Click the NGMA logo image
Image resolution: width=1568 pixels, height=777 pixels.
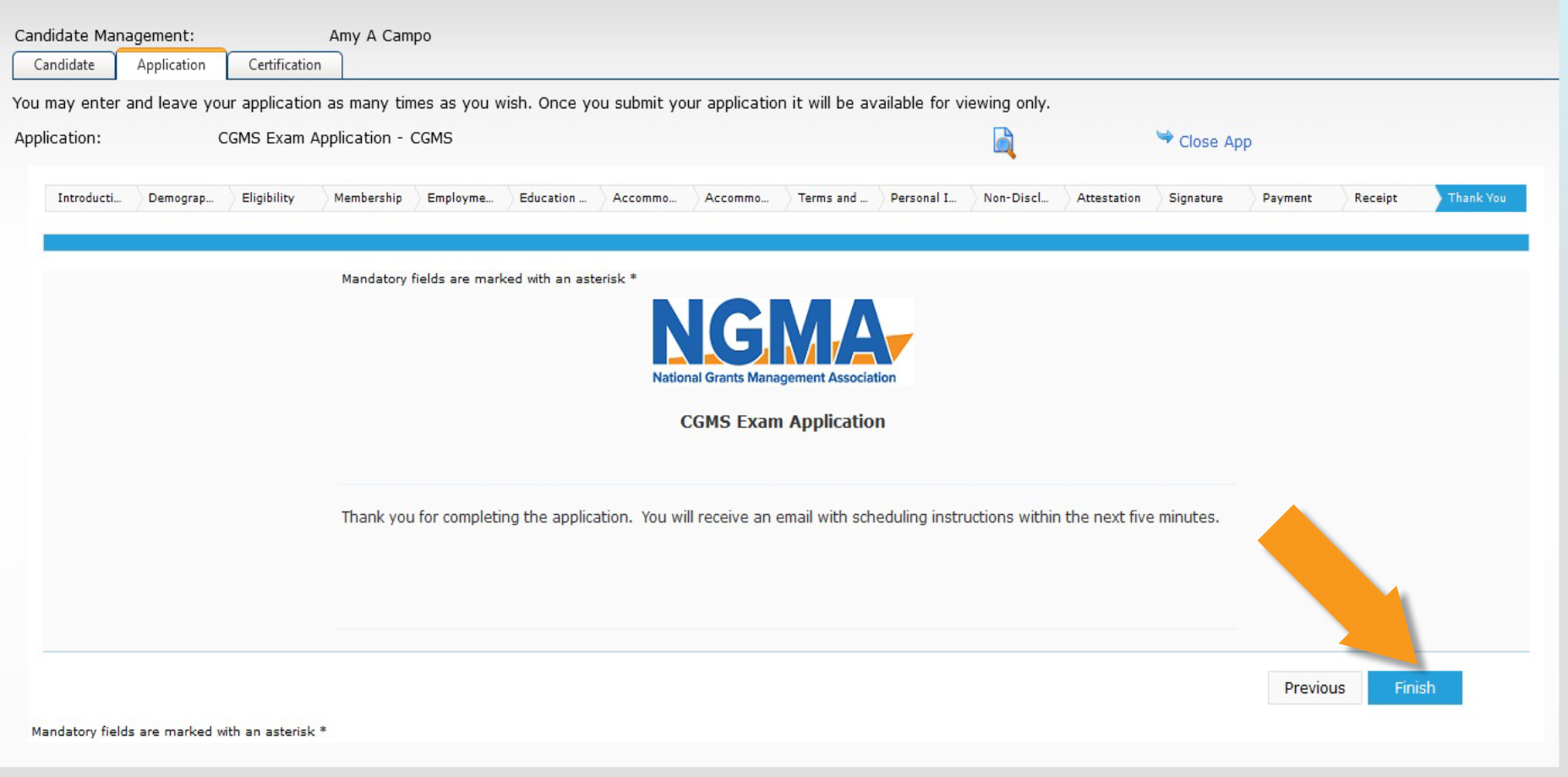(x=781, y=338)
